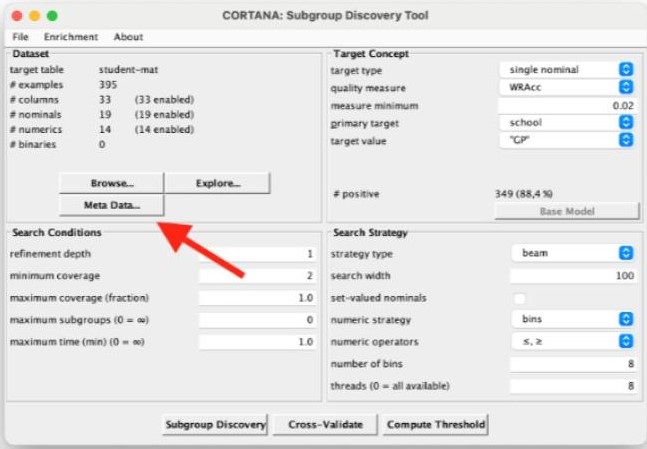647x449 pixels.
Task: Open the About menu
Action: click(x=128, y=37)
